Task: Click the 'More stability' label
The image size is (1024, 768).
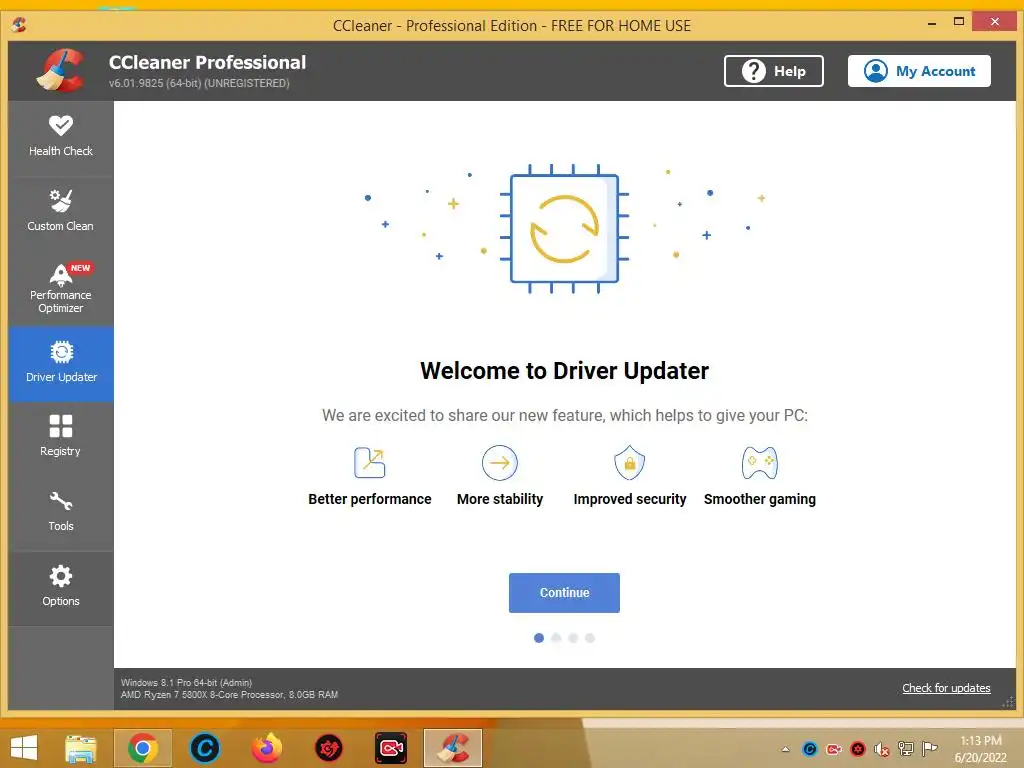Action: [500, 499]
